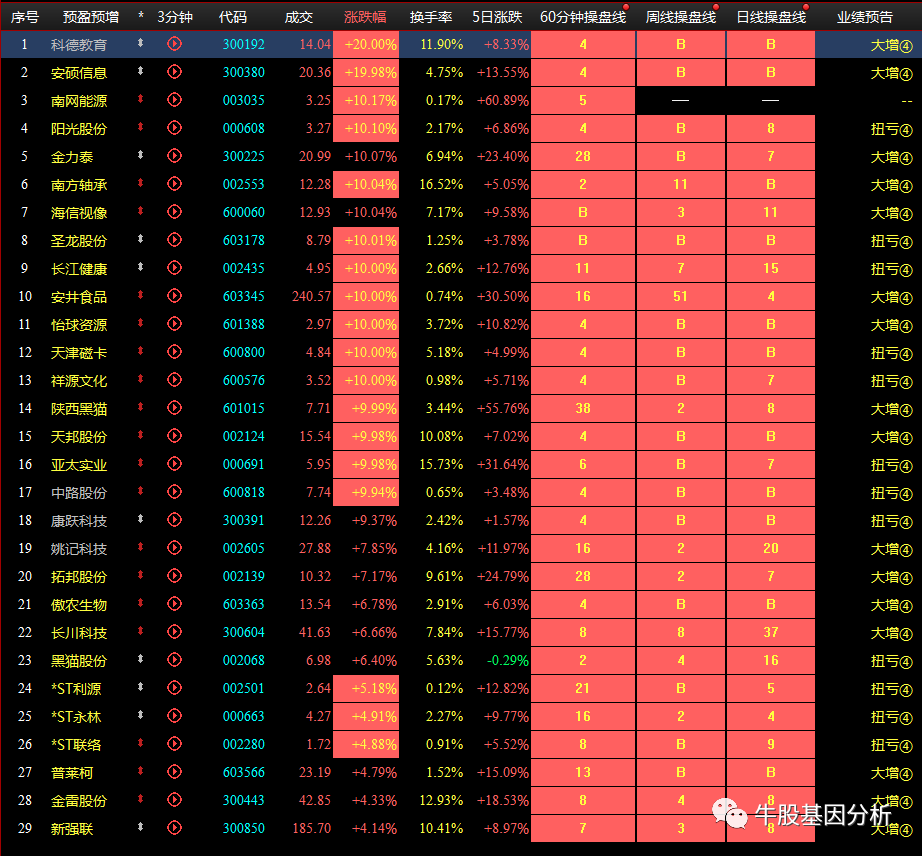The height and width of the screenshot is (856, 922).
Task: Open the play icon for 怡球资源
Action: click(x=174, y=324)
